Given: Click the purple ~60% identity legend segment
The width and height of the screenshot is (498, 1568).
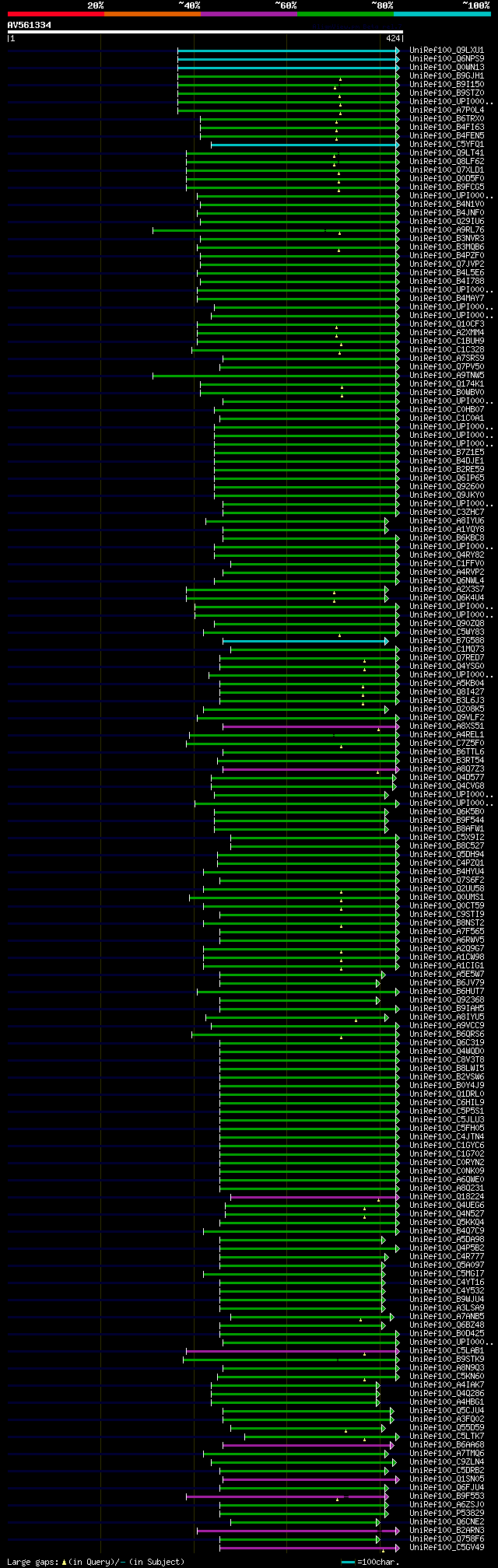Looking at the screenshot, I should click(249, 13).
